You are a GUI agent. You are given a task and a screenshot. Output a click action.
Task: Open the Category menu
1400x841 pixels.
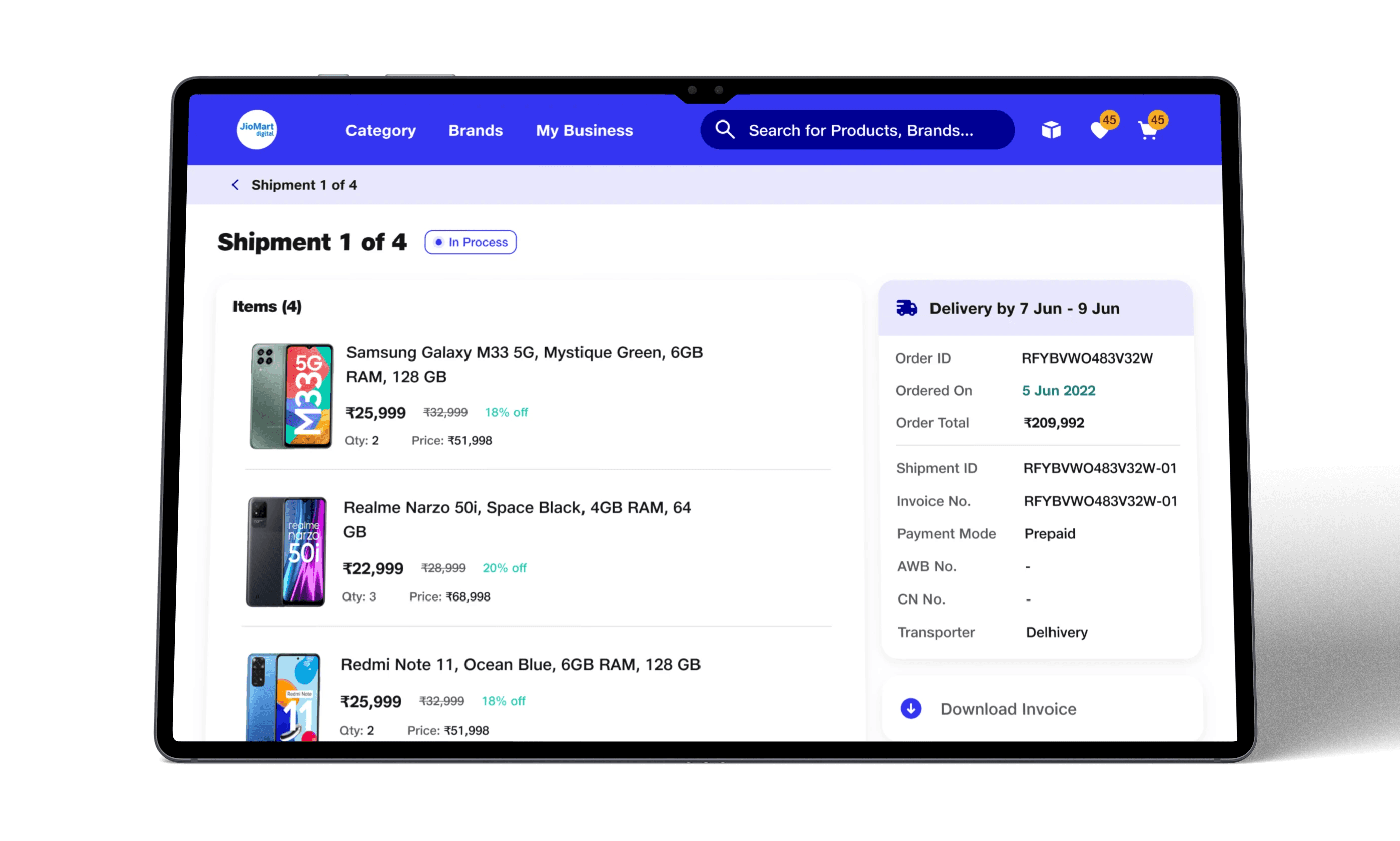click(x=380, y=131)
